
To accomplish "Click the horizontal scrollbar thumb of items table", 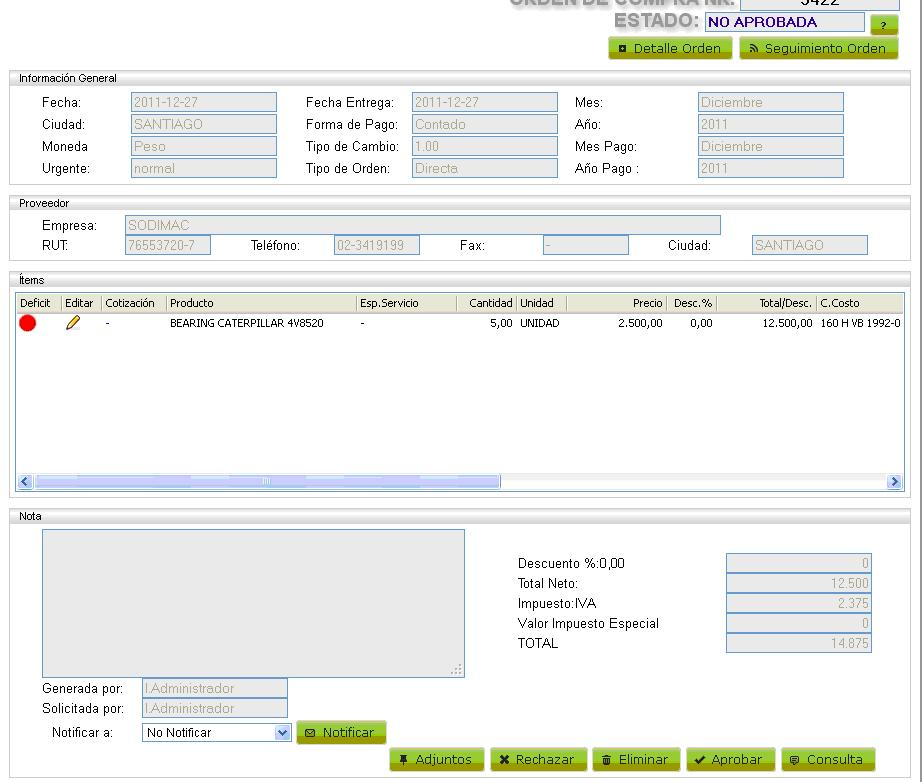I will pos(267,482).
